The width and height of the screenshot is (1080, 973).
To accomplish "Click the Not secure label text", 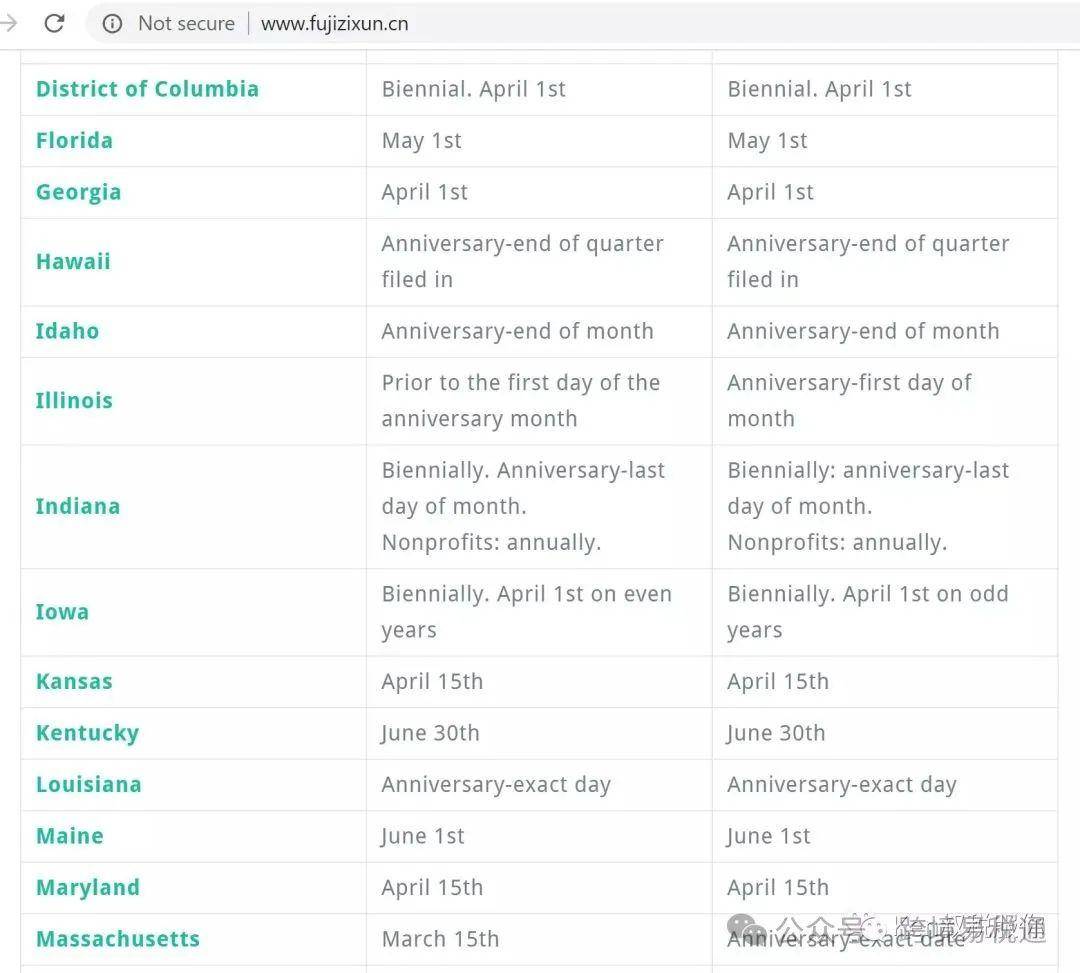I will pos(187,23).
